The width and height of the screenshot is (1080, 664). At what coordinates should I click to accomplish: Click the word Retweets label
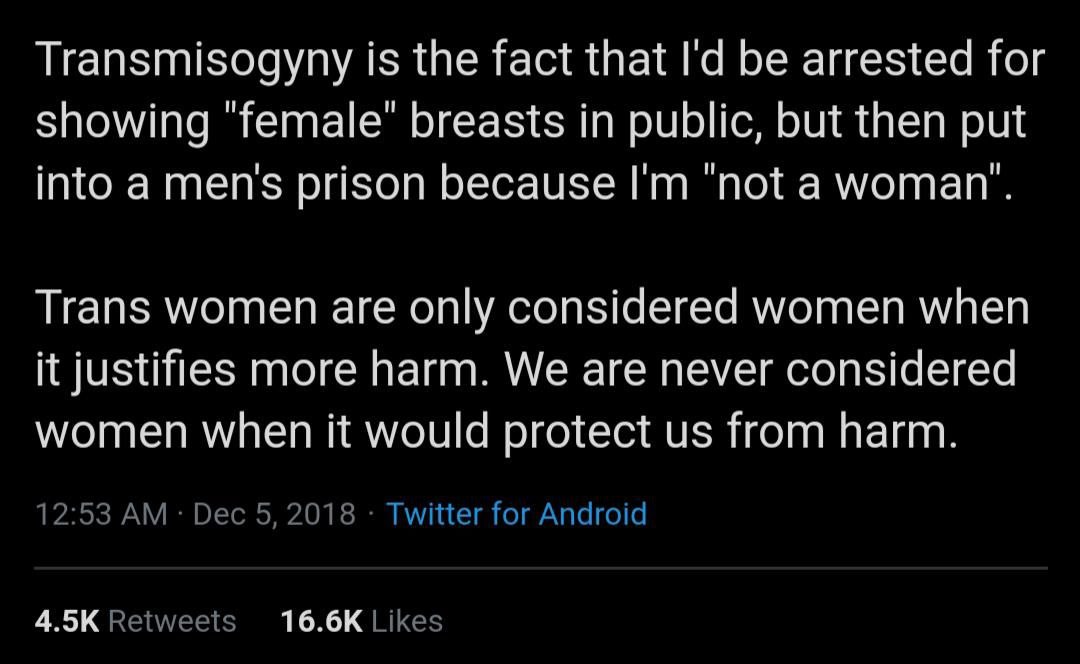[172, 621]
